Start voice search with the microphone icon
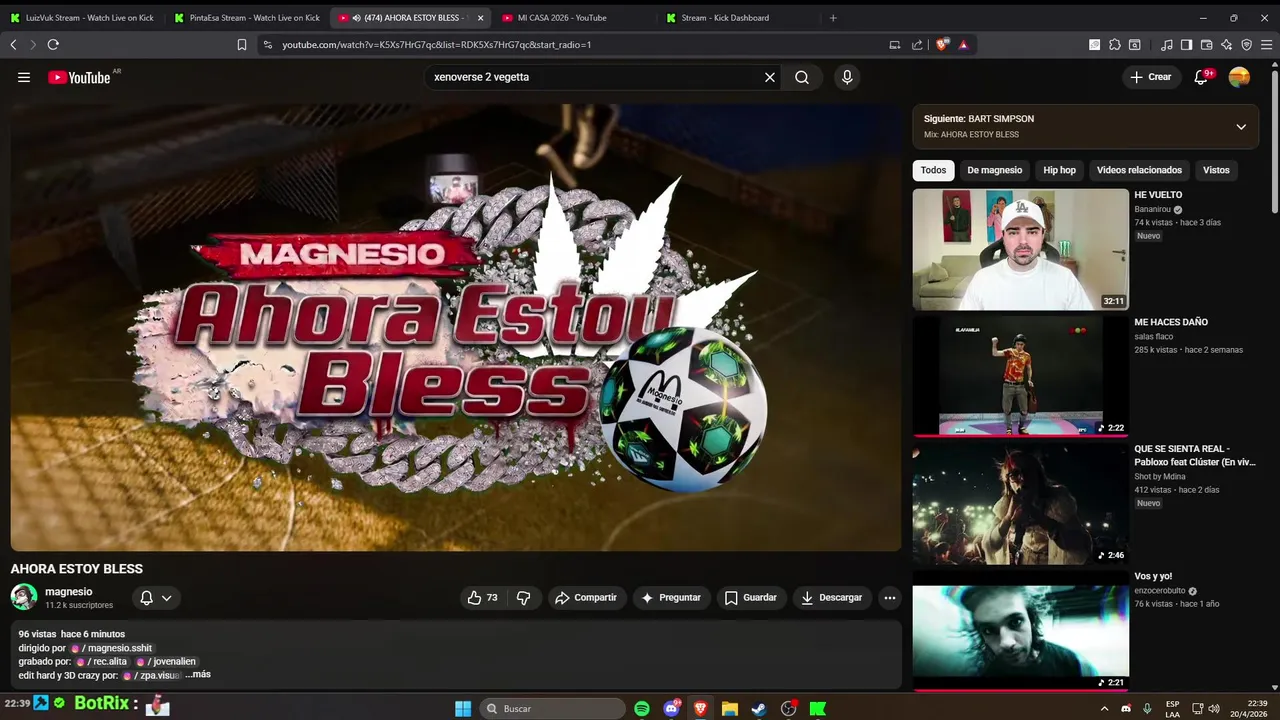 pos(847,77)
